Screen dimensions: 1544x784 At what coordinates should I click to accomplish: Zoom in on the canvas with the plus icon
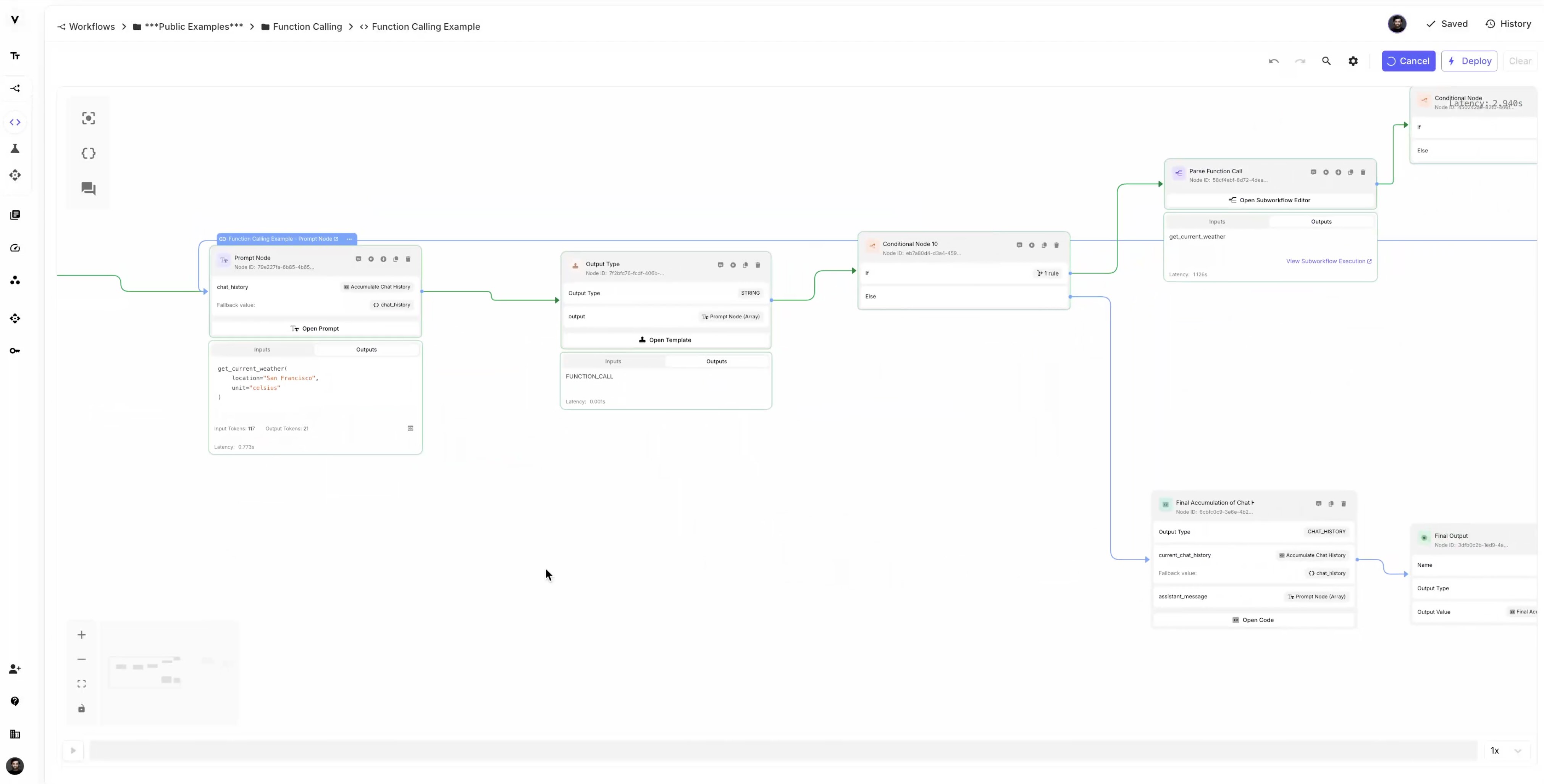82,634
